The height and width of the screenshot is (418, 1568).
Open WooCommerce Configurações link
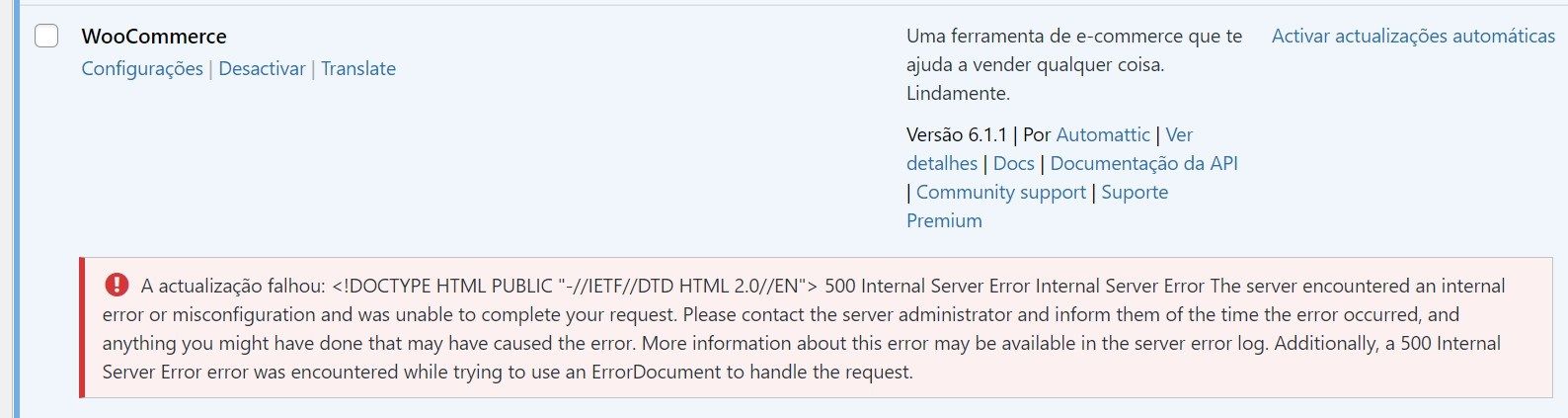tap(142, 68)
